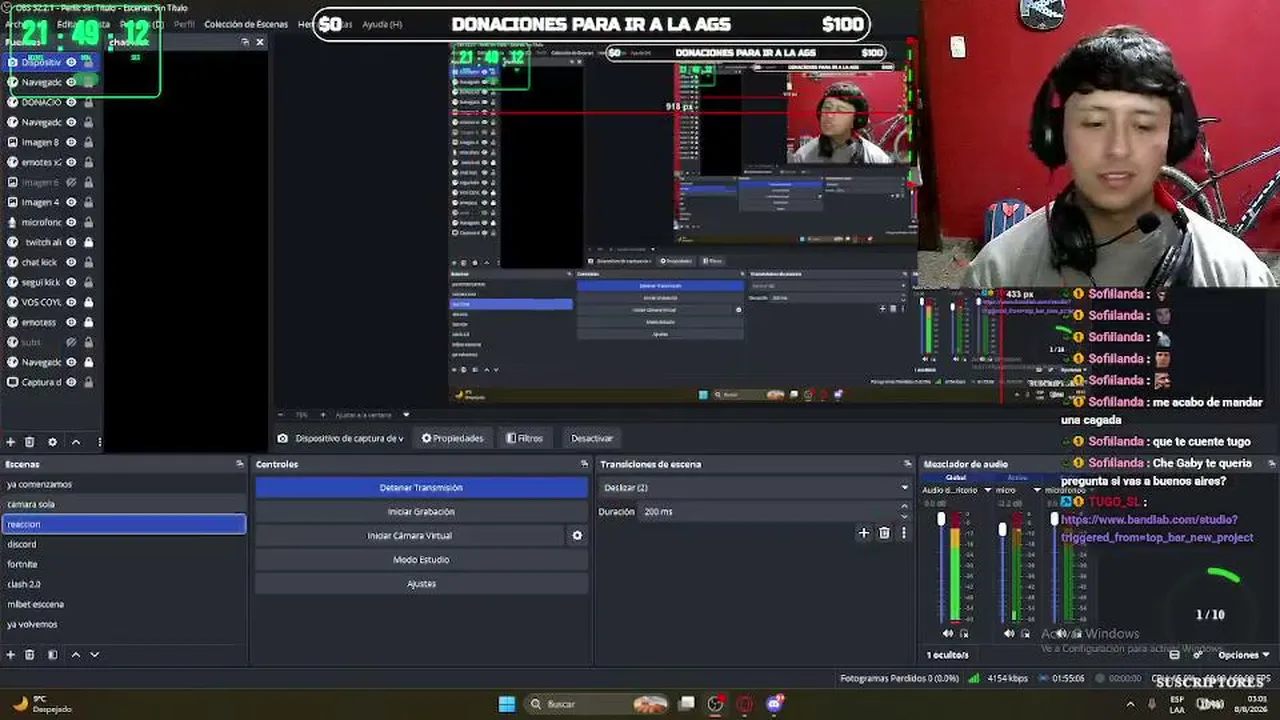The width and height of the screenshot is (1280, 720).
Task: Move selected scene up in Escenas list
Action: pyautogui.click(x=76, y=655)
